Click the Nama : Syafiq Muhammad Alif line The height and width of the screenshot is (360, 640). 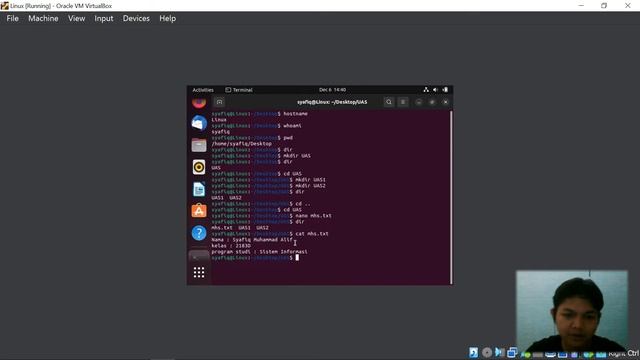click(252, 240)
